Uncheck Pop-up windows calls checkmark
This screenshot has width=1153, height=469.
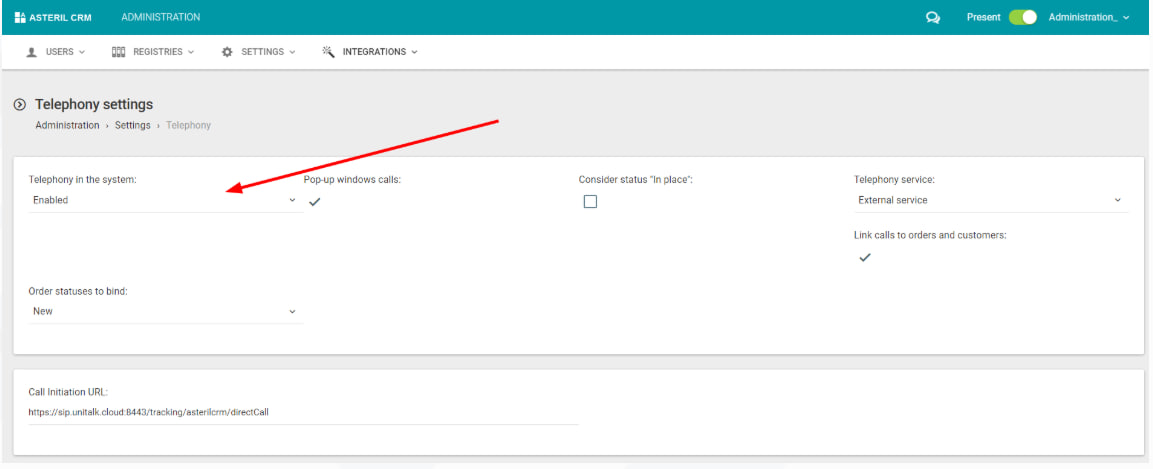[x=314, y=201]
